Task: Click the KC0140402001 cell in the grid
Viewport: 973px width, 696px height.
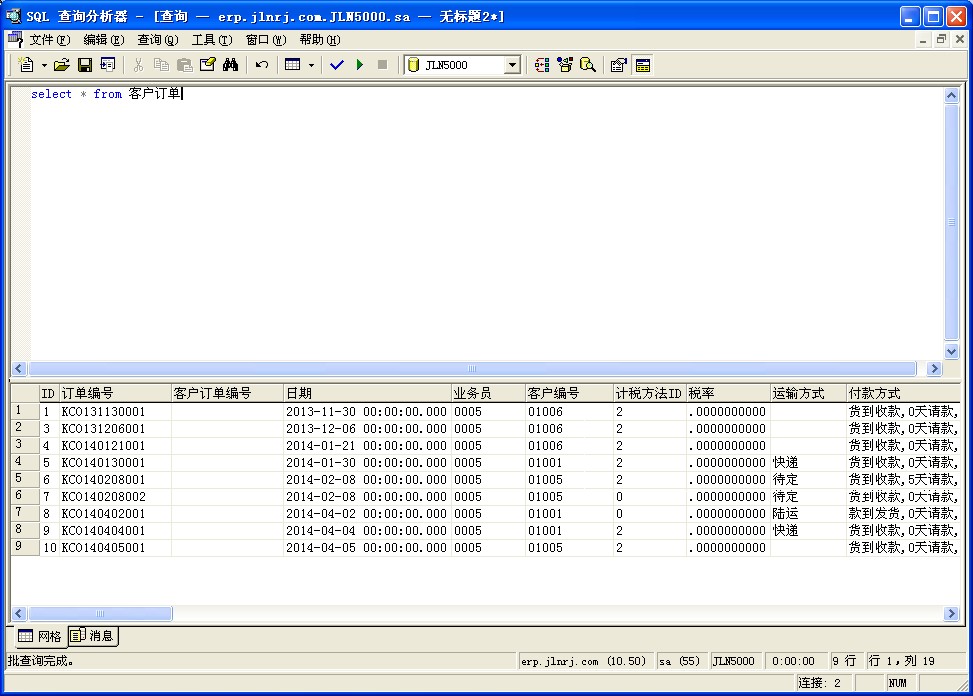Action: coord(104,513)
